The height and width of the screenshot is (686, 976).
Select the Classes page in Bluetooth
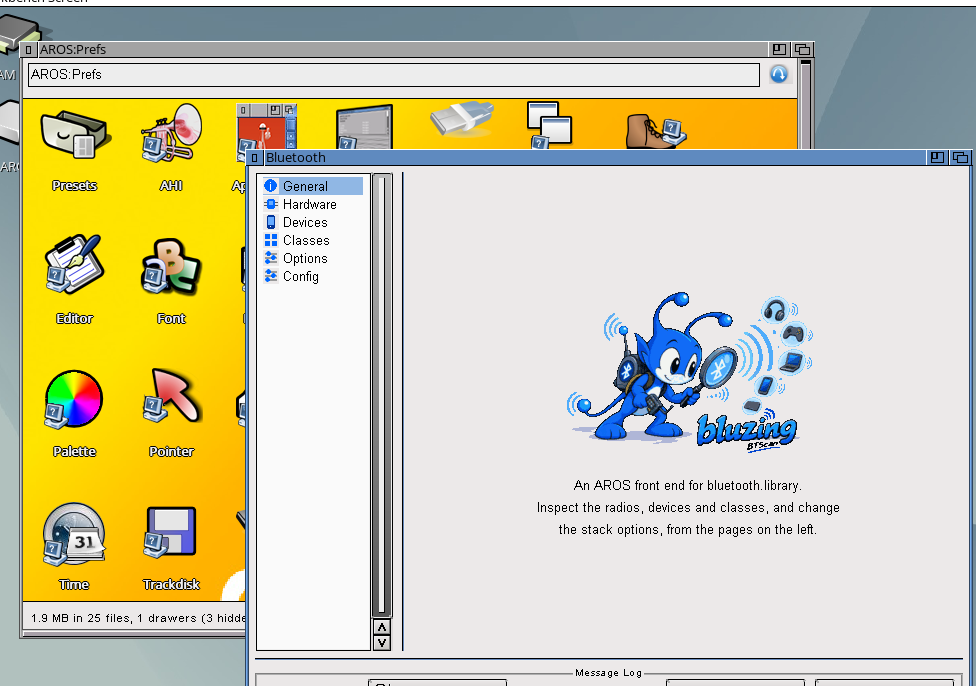312,240
